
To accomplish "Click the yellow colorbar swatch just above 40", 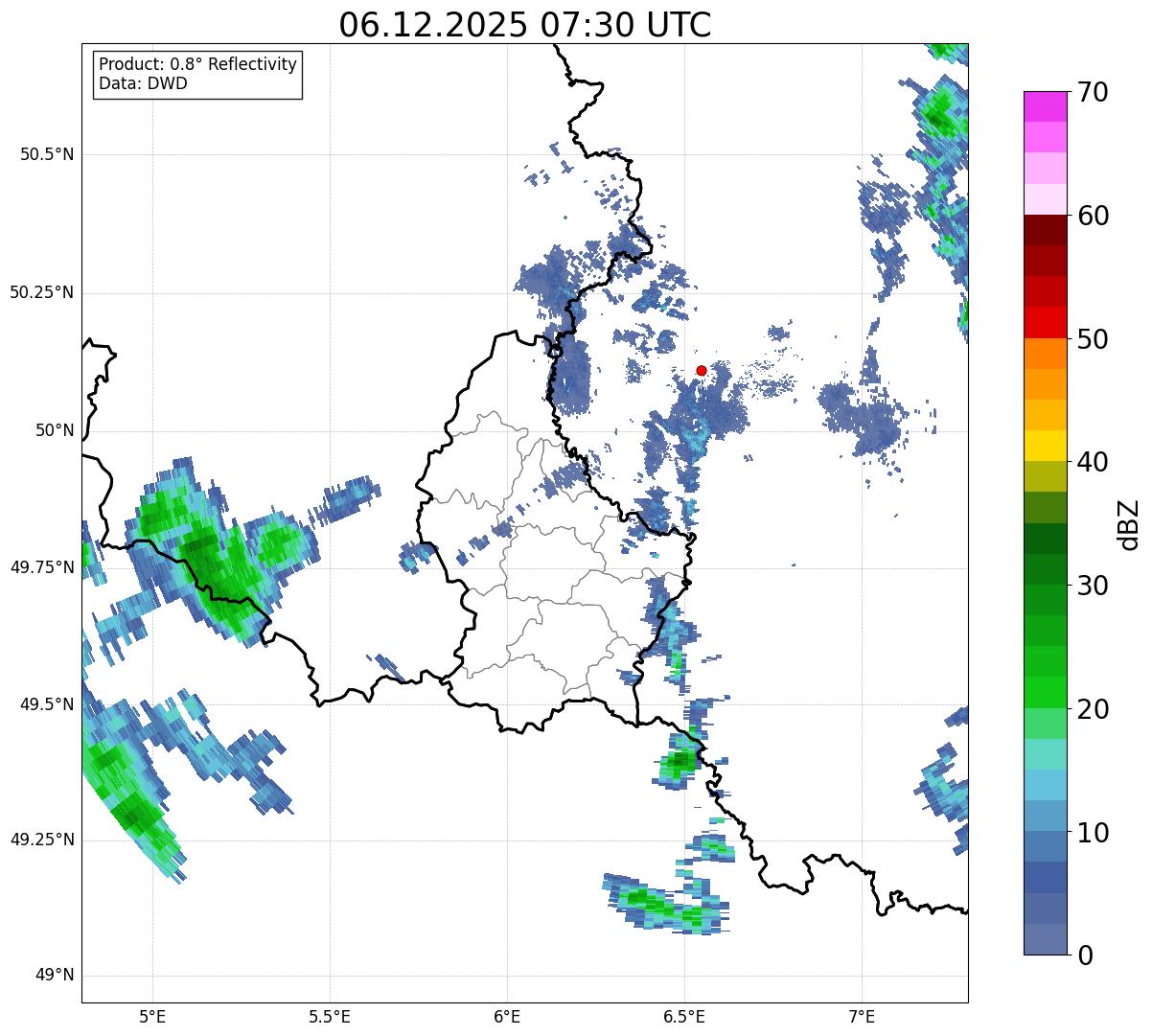I will (1046, 447).
